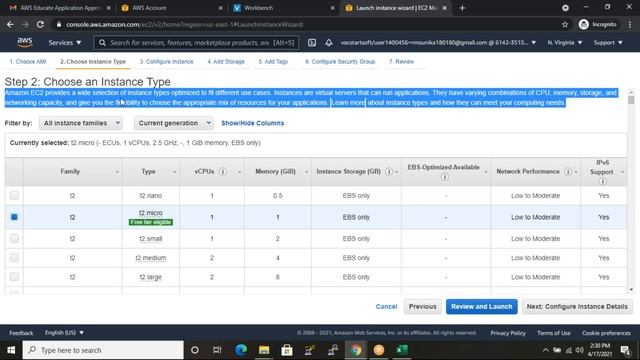Select the t2.large instance checkbox
The width and height of the screenshot is (640, 360).
[x=14, y=276]
